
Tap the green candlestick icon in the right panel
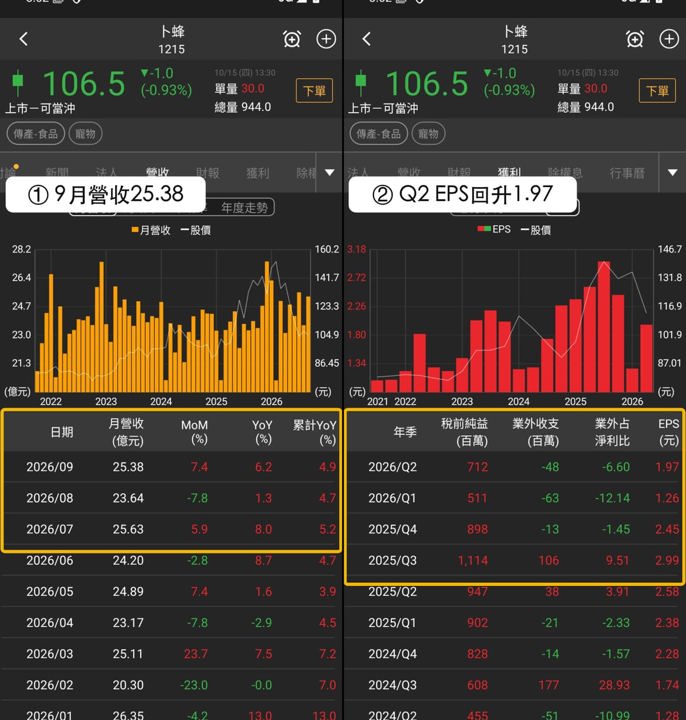[x=361, y=81]
